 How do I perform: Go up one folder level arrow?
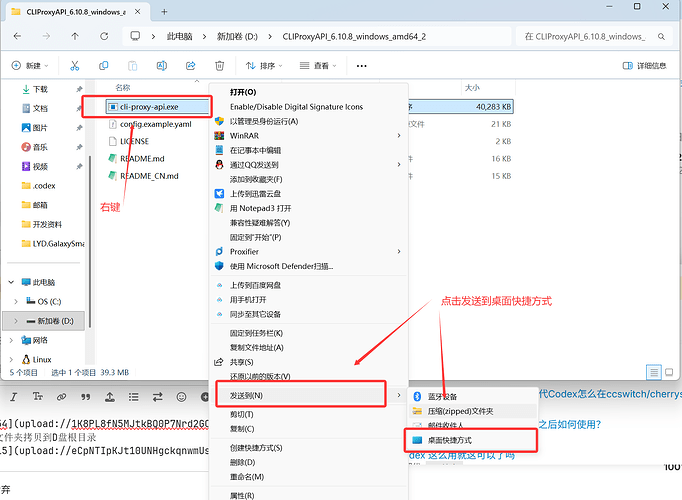coord(75,36)
